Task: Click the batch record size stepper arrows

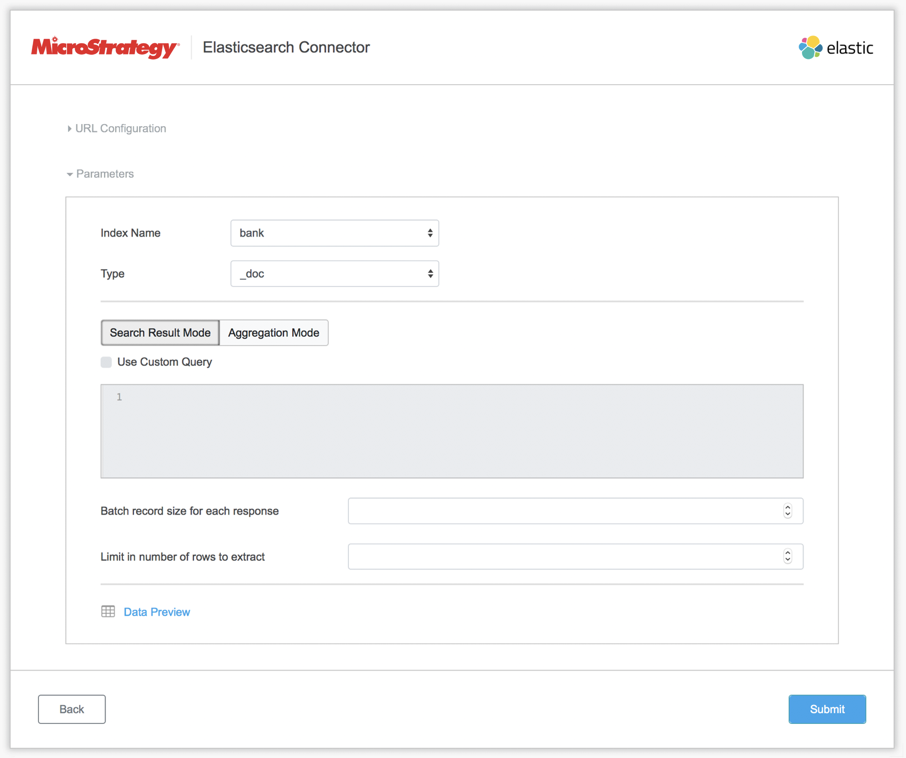Action: pos(788,511)
